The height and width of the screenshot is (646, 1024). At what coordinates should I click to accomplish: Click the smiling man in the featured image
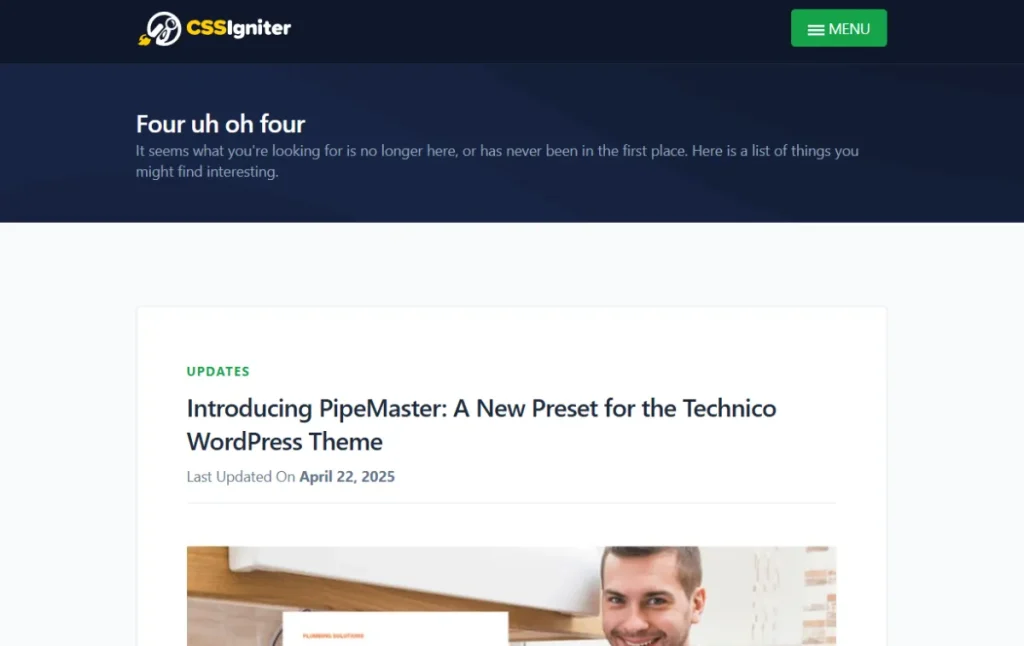pos(653,596)
